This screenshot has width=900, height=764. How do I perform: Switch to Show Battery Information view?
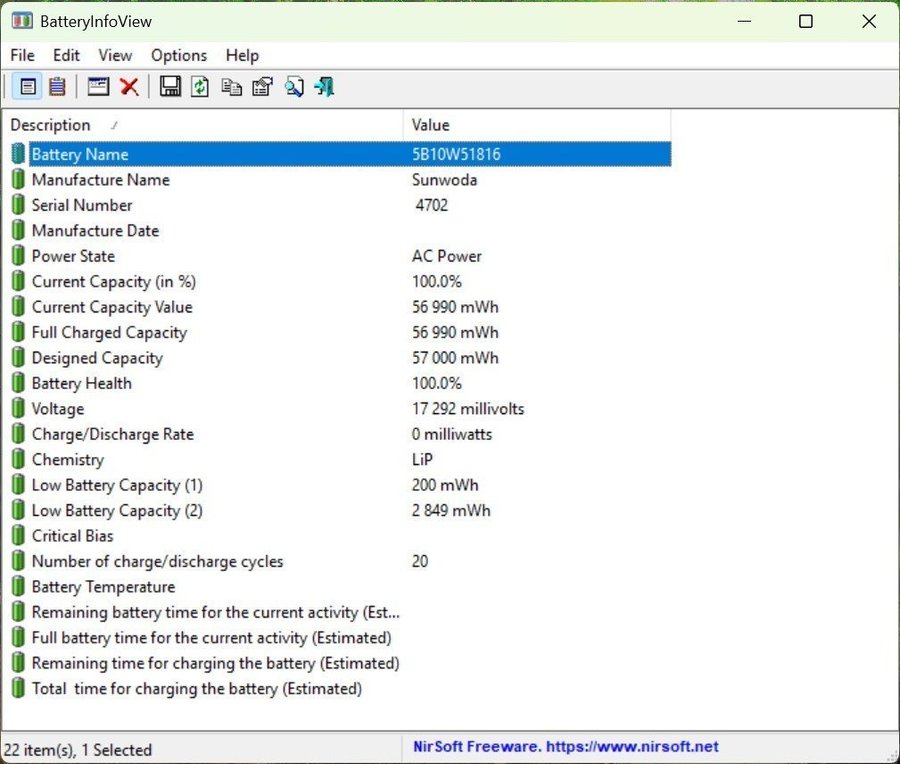coord(28,87)
